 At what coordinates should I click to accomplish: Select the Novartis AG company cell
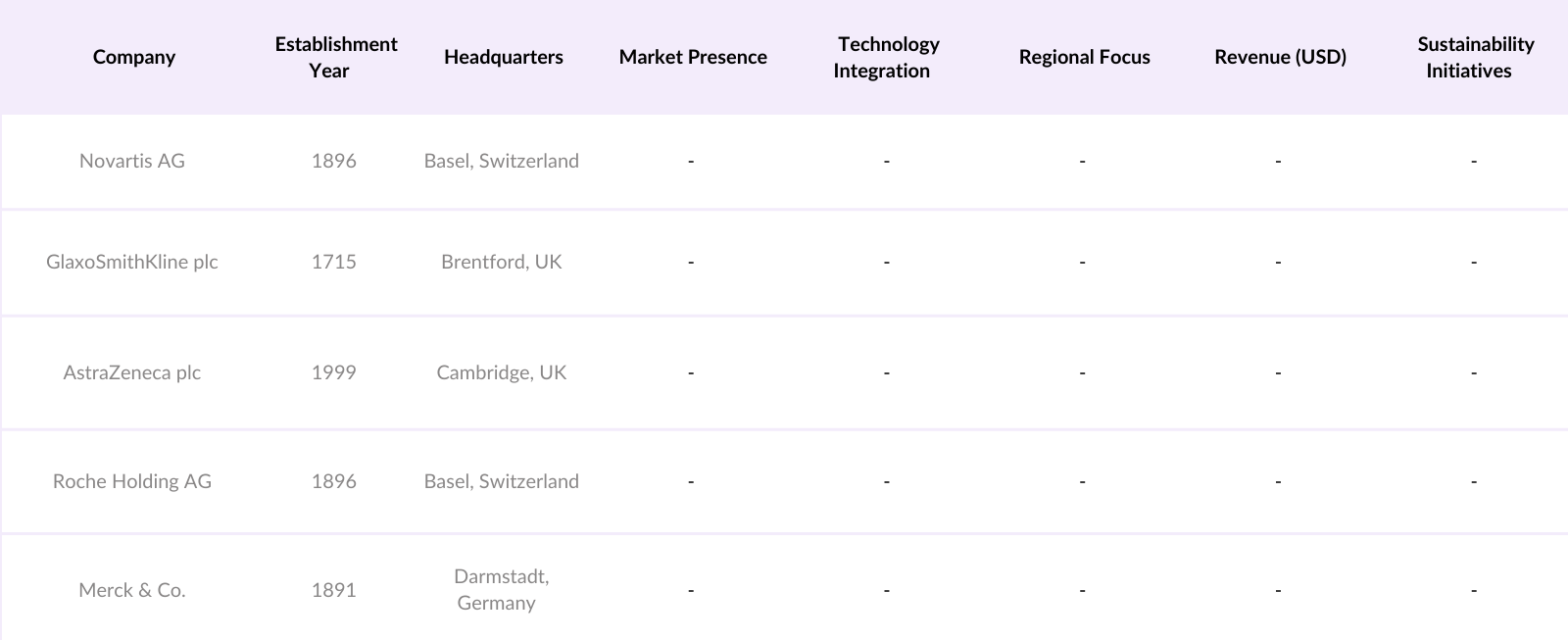pos(132,161)
